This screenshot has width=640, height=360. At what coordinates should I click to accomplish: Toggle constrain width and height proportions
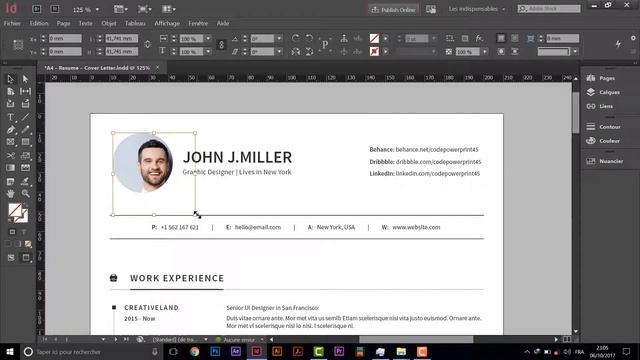(x=148, y=44)
